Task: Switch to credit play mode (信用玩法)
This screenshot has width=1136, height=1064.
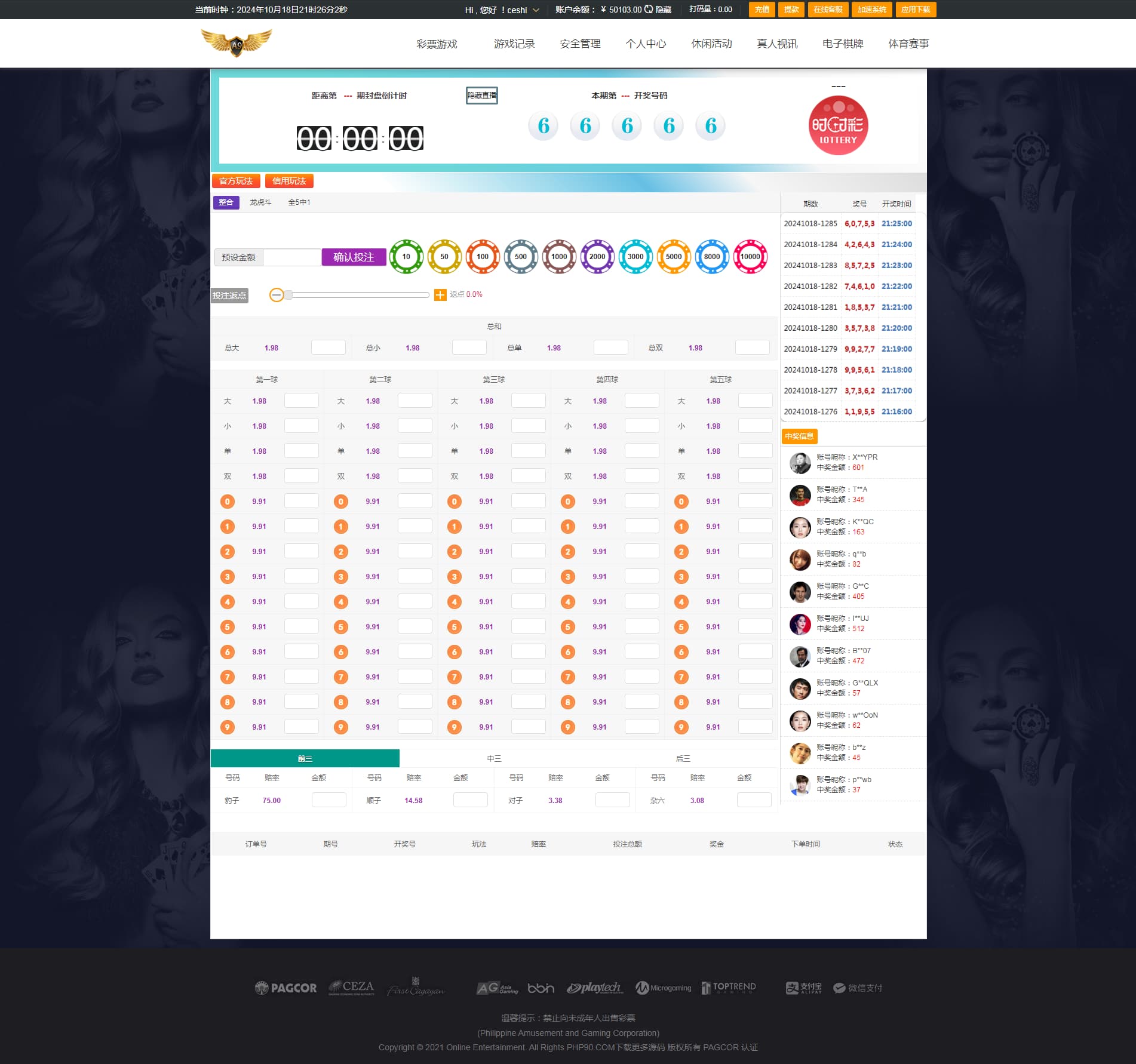Action: point(289,181)
